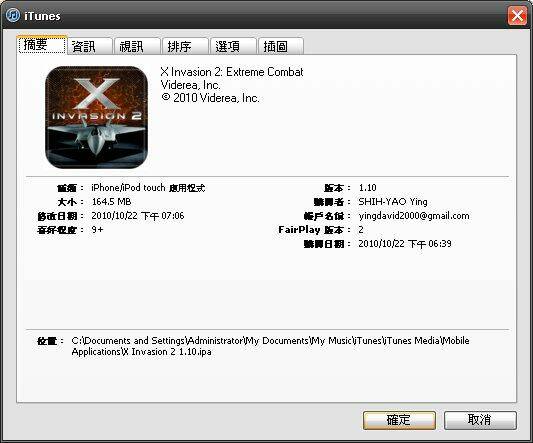Click the developer name Viderea, Inc.

(190, 85)
